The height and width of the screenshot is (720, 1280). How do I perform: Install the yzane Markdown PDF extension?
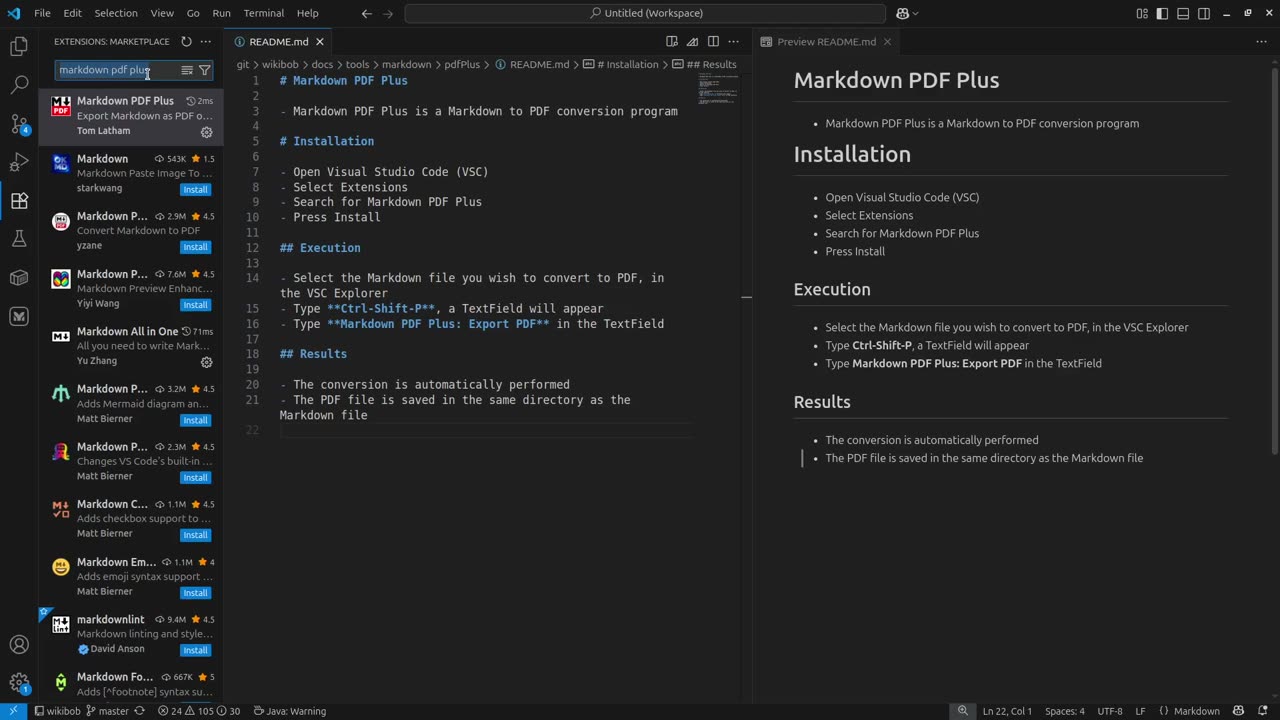click(x=195, y=247)
